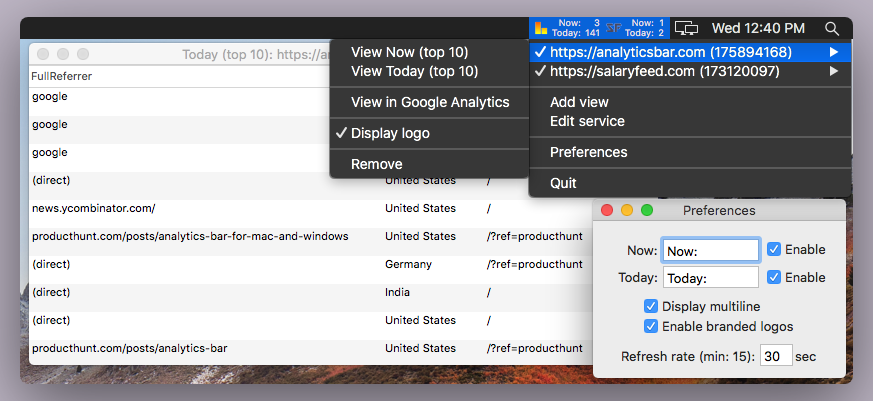Image resolution: width=873 pixels, height=401 pixels.
Task: Select https://analyticsbar.com (175894168) menu entry
Action: [690, 52]
